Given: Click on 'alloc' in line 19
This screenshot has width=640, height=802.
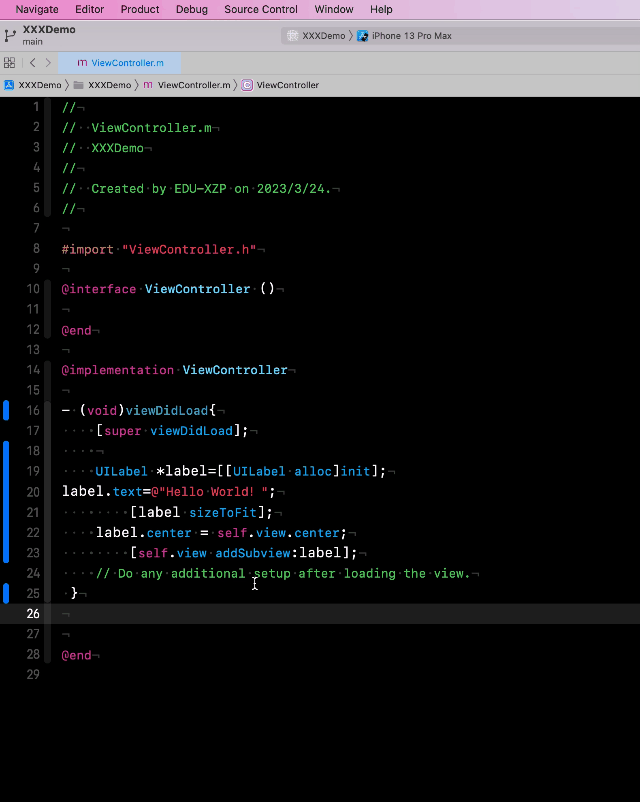Looking at the screenshot, I should [313, 471].
